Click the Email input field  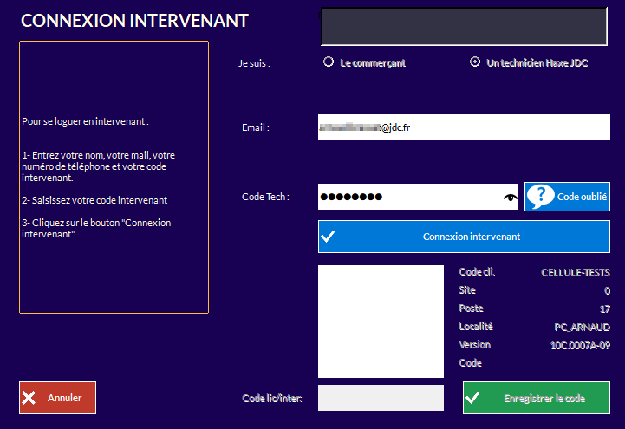463,128
